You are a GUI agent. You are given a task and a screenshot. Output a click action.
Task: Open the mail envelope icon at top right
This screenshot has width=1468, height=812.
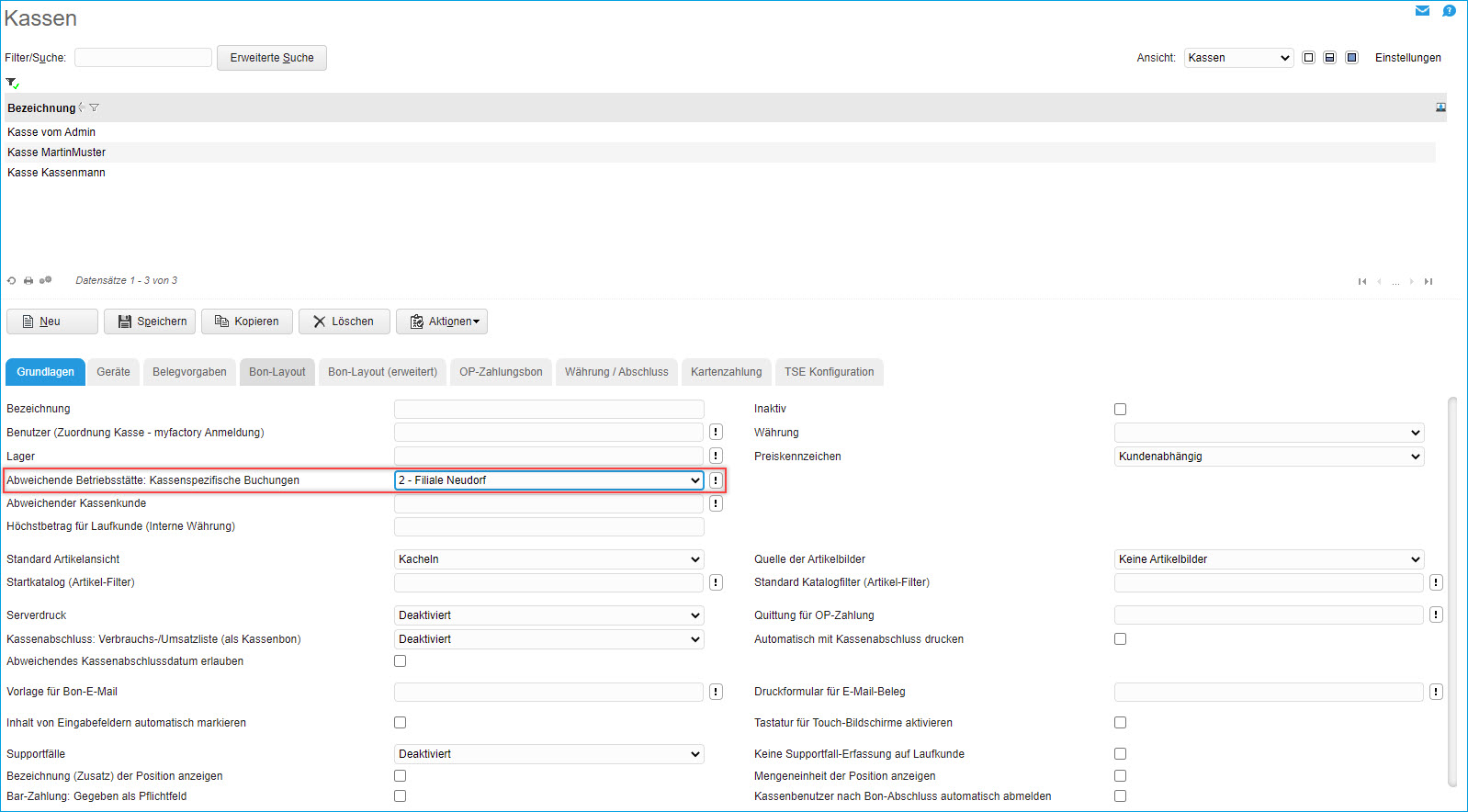coord(1422,11)
